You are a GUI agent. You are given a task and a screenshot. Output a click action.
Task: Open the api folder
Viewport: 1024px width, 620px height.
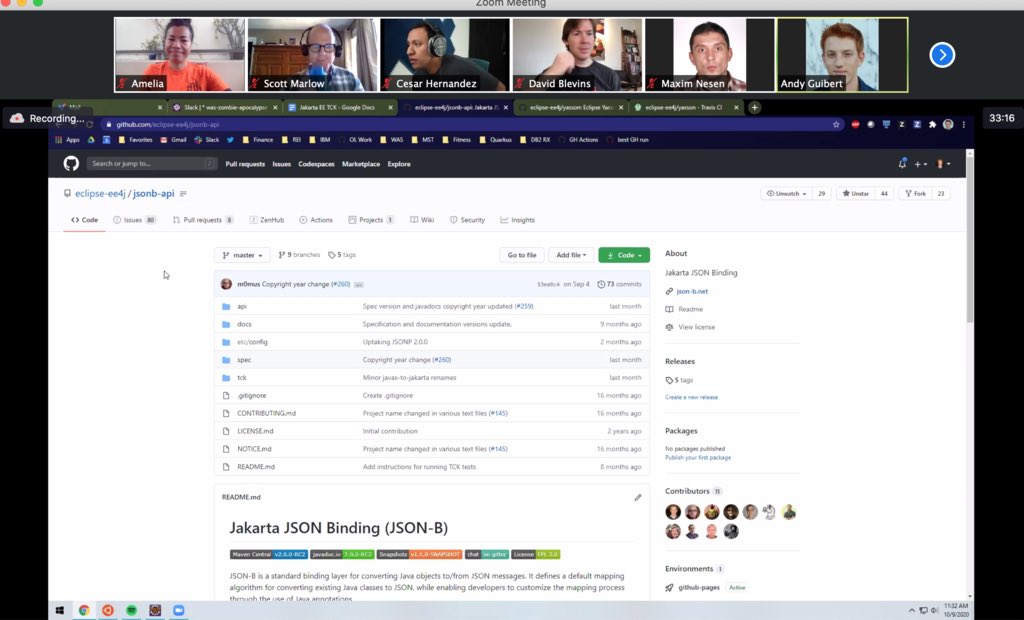(242, 306)
